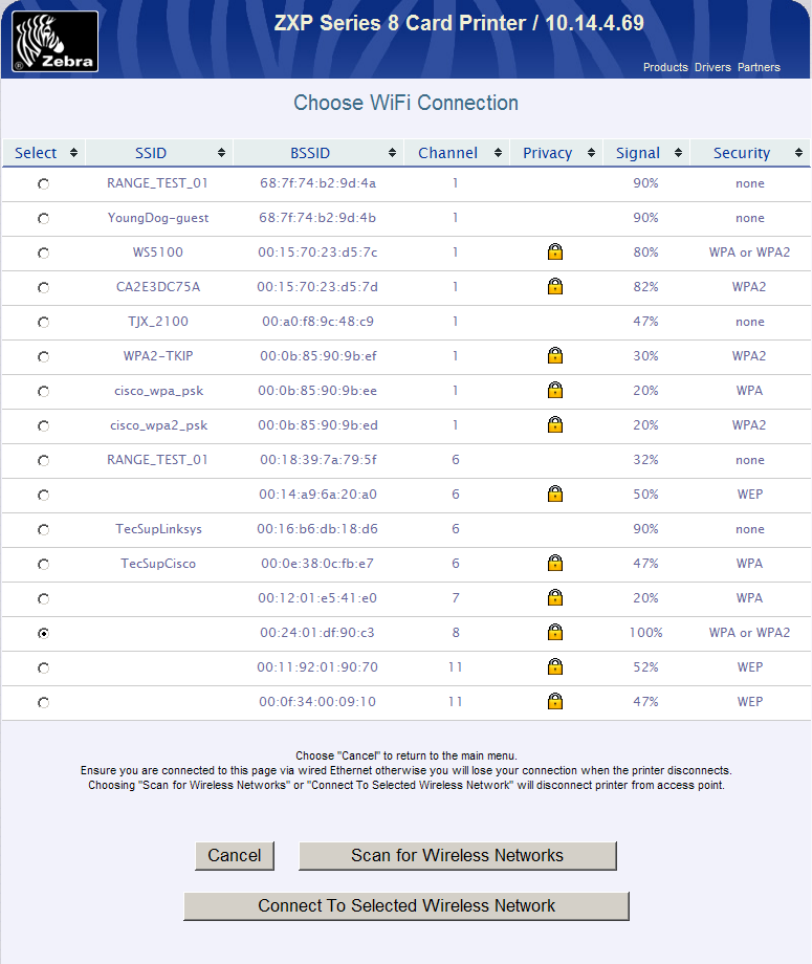Click the lock icon in WS5100 row

click(555, 251)
